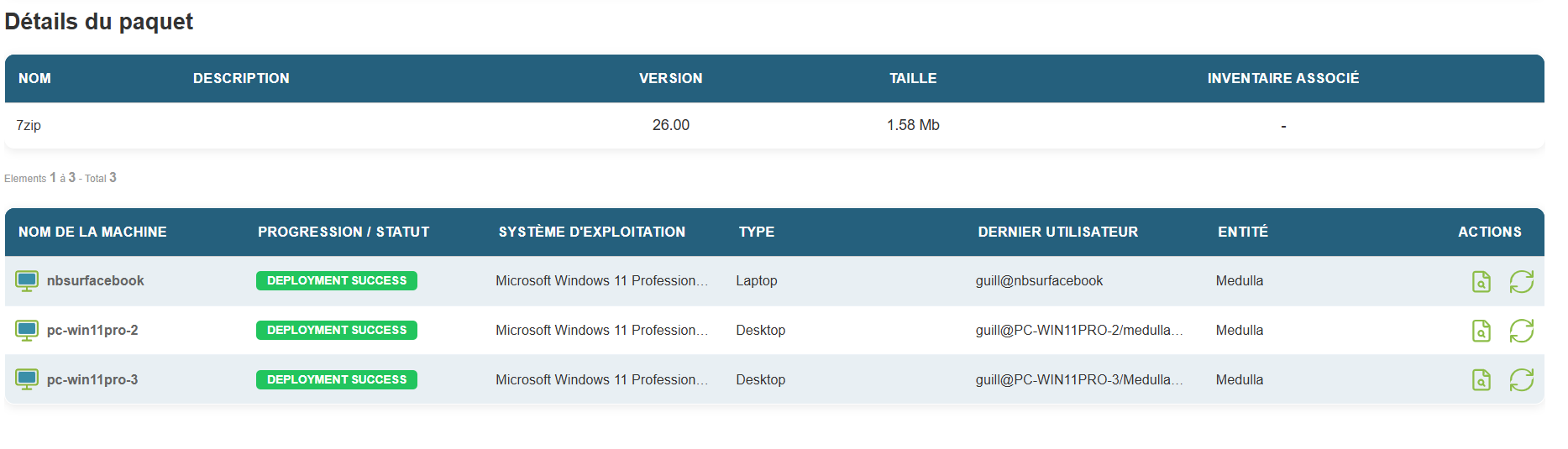Open deployment log icon for nbsurfacebook
Screen dimensions: 1568x449
click(1481, 282)
